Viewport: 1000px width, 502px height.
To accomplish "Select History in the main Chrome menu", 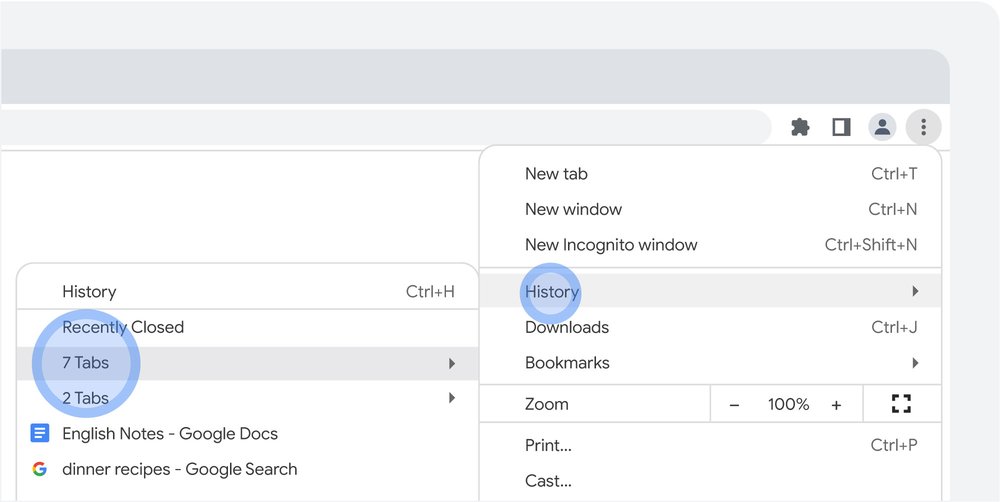I will tap(710, 292).
